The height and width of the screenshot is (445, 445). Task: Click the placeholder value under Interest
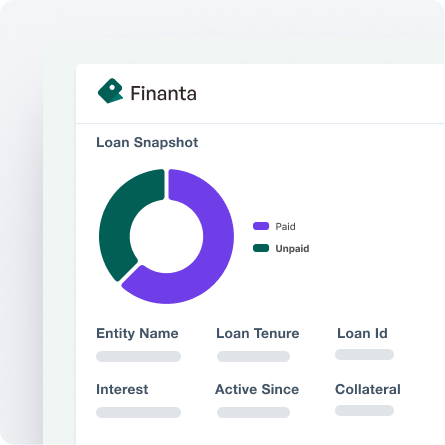coord(138,412)
